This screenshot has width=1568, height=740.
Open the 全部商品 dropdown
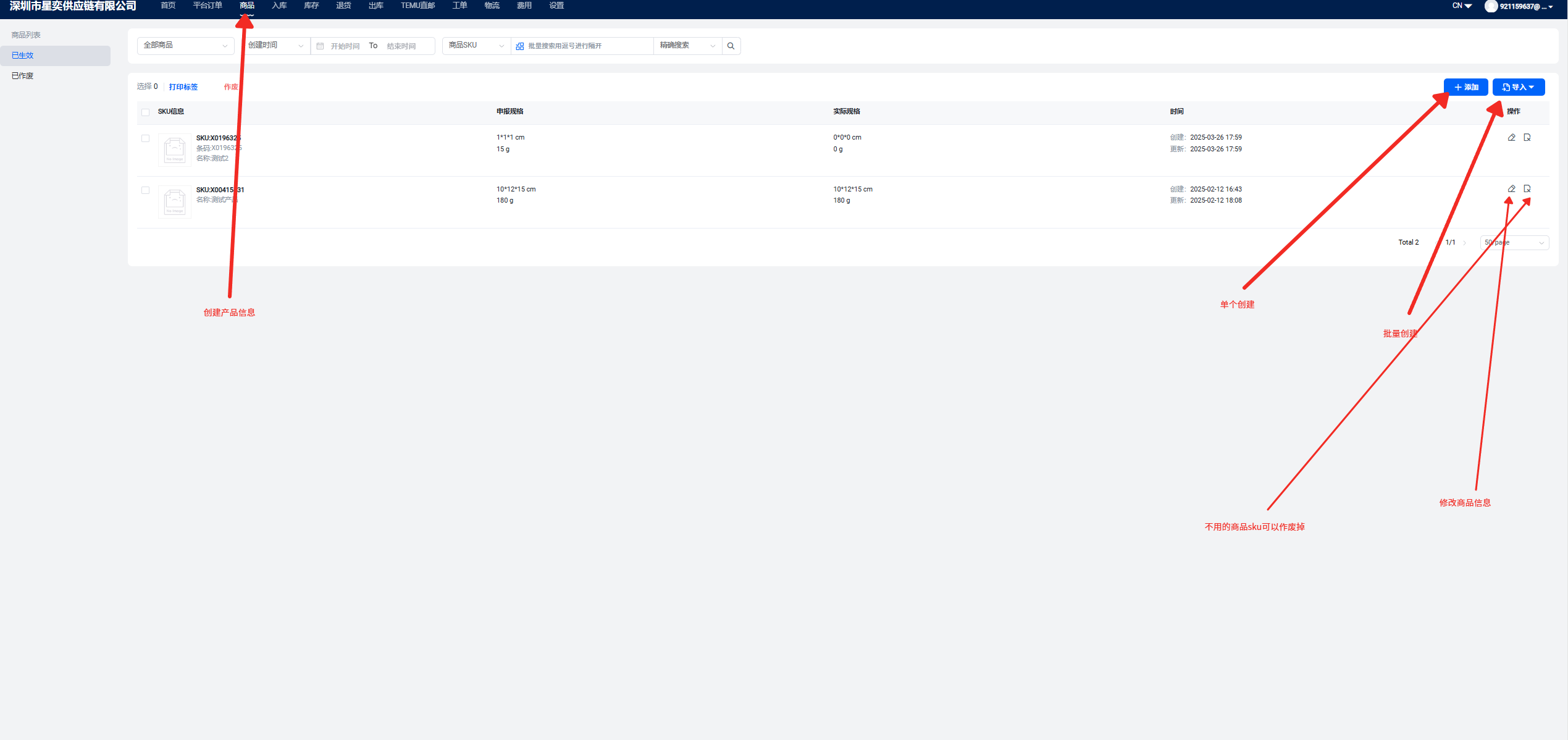(185, 46)
